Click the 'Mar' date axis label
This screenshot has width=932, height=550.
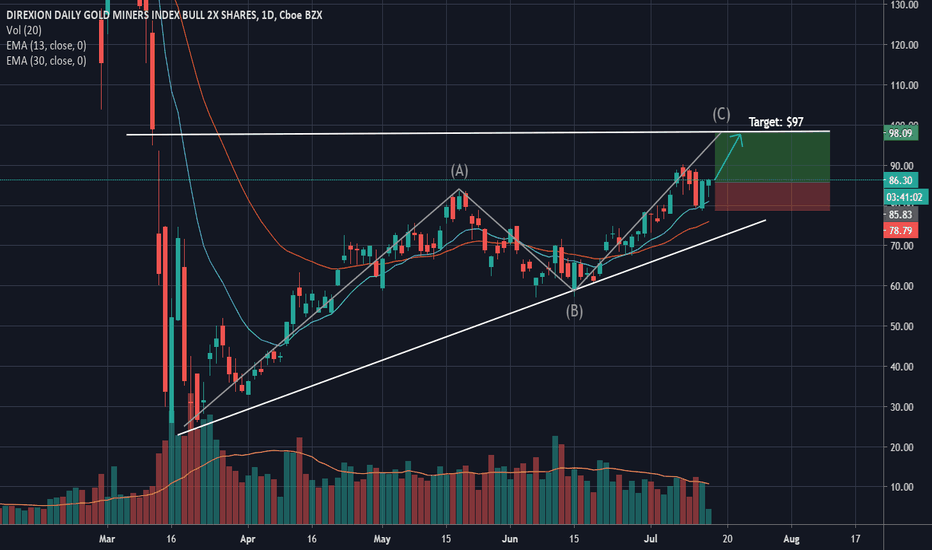107,539
